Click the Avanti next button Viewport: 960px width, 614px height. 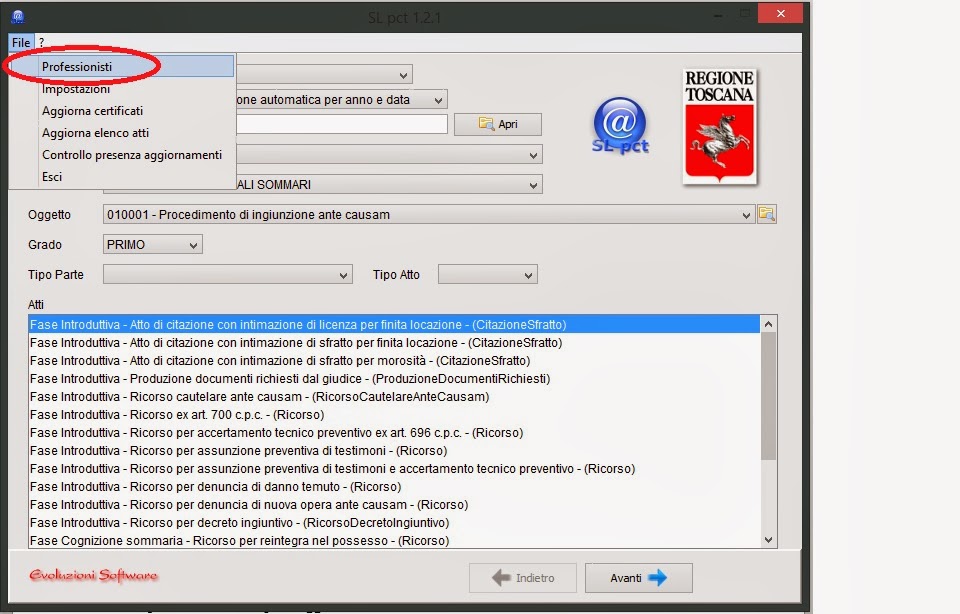click(x=639, y=578)
